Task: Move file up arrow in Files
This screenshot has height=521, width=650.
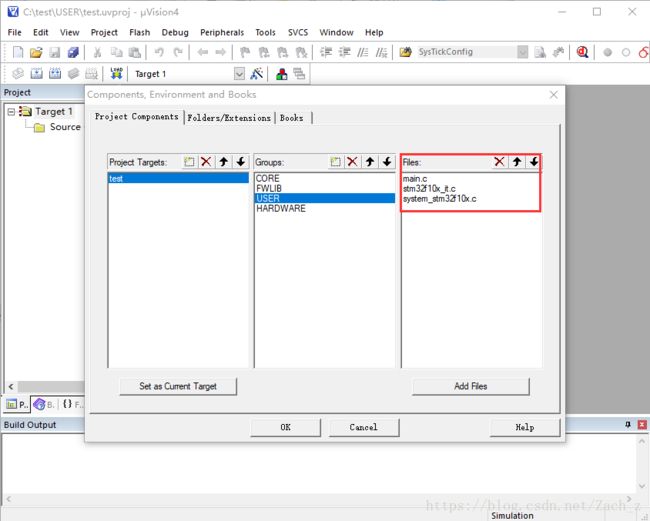Action: point(517,162)
